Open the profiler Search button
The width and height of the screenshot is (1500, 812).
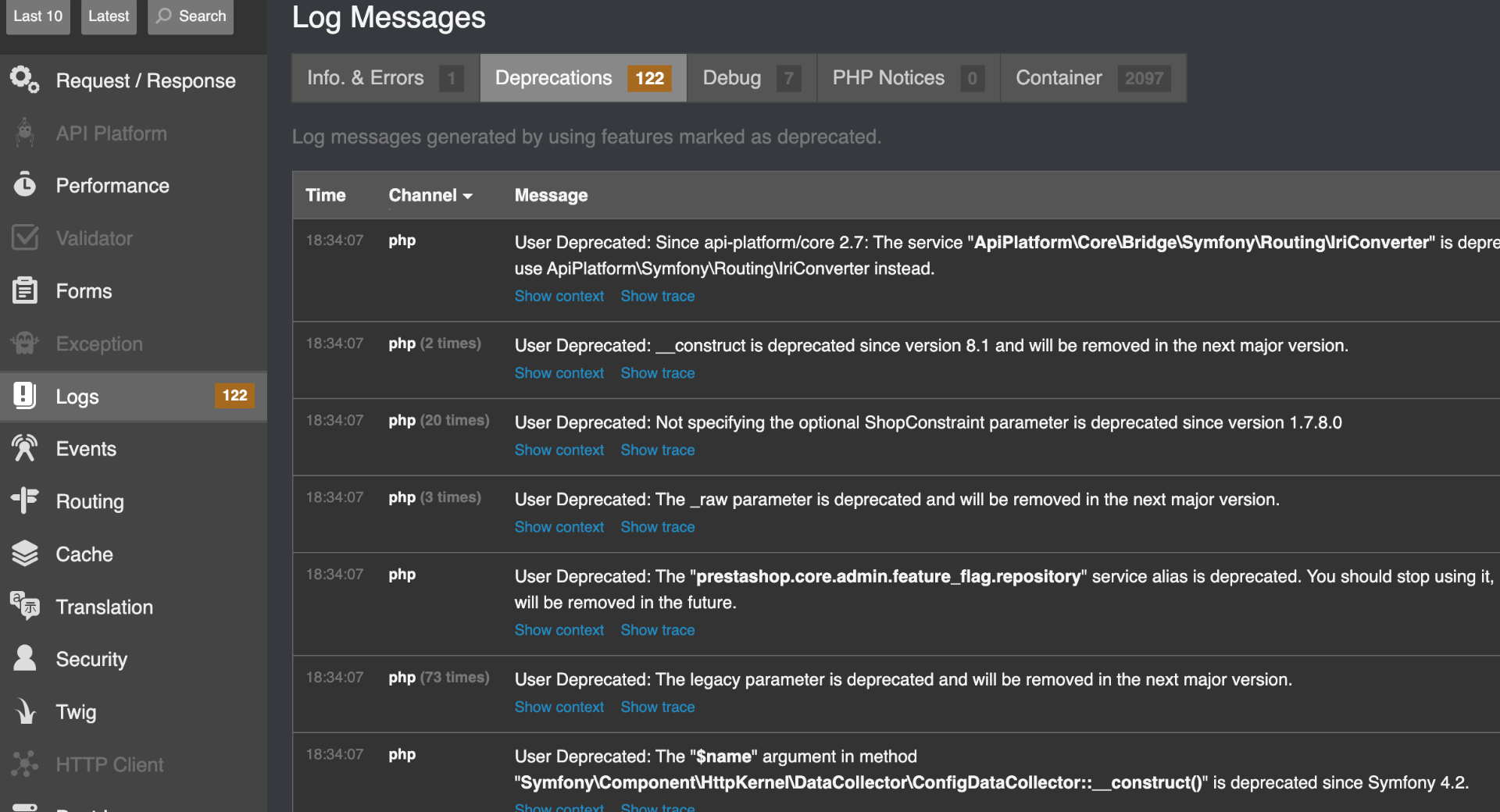tap(191, 16)
